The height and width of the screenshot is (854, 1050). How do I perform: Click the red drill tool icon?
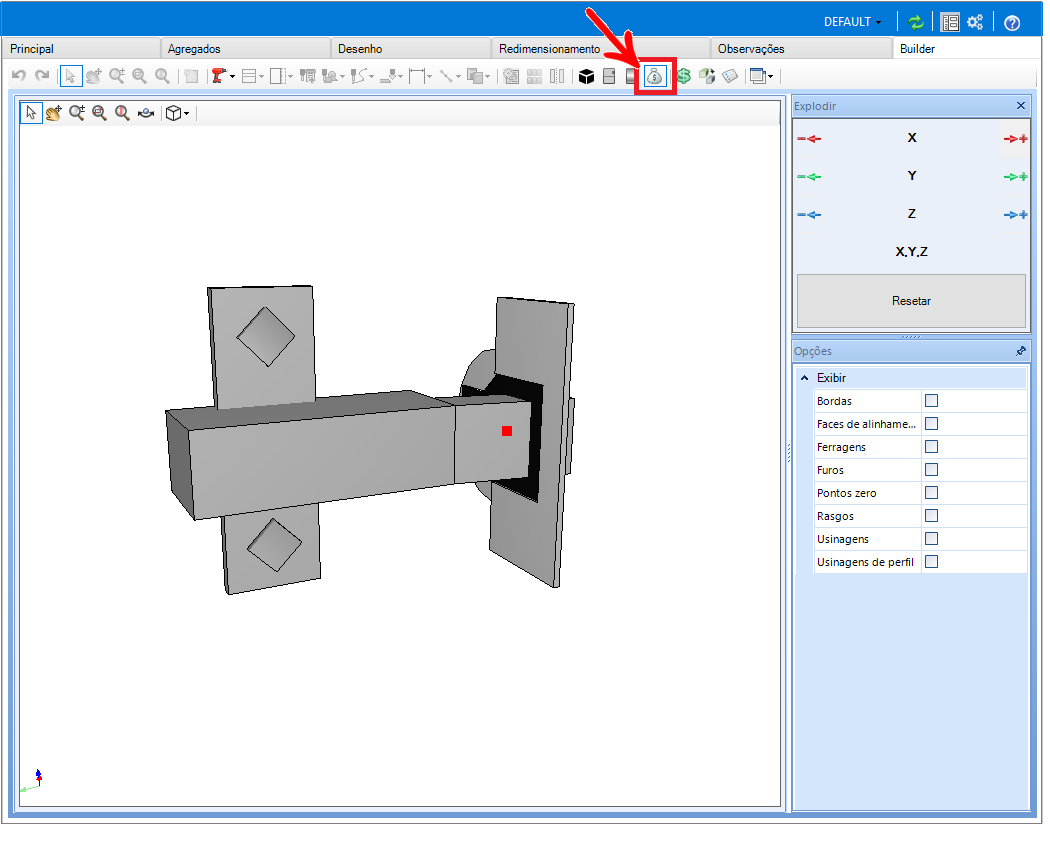(x=218, y=76)
